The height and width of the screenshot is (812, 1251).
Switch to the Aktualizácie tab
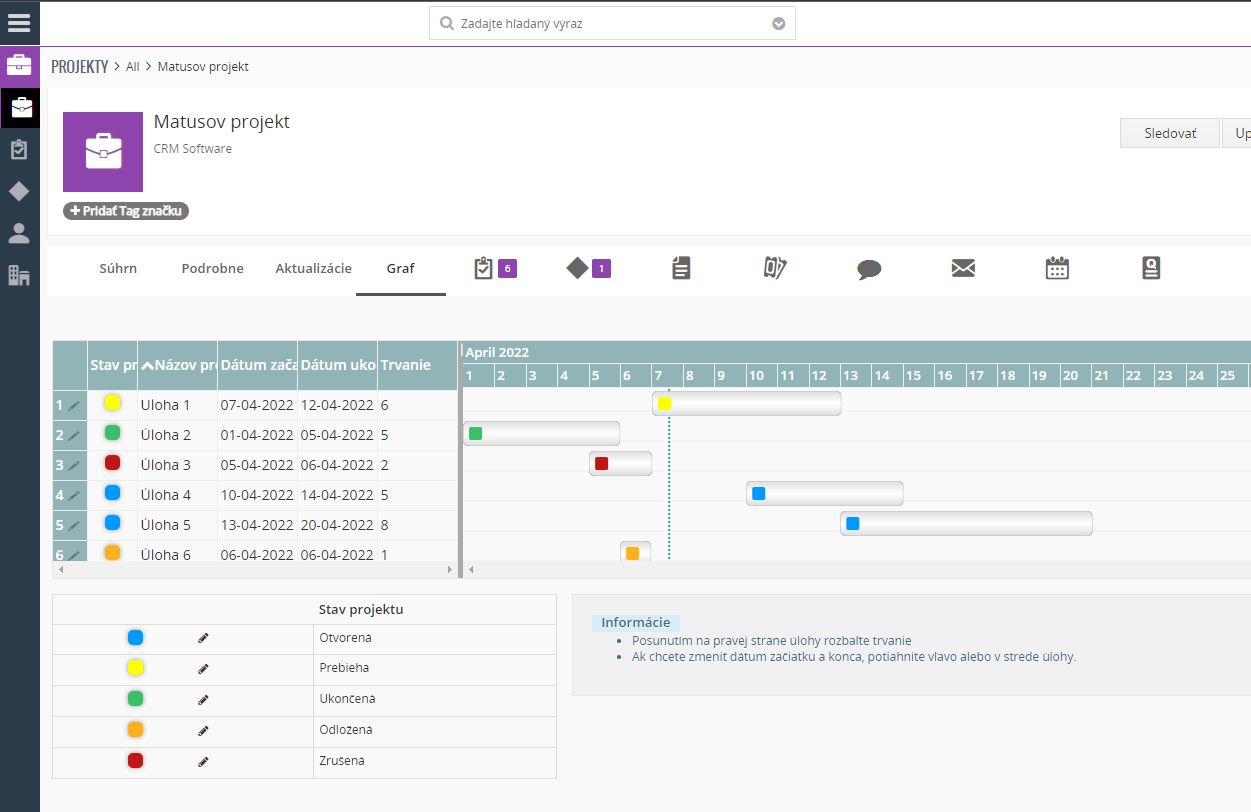coord(314,269)
